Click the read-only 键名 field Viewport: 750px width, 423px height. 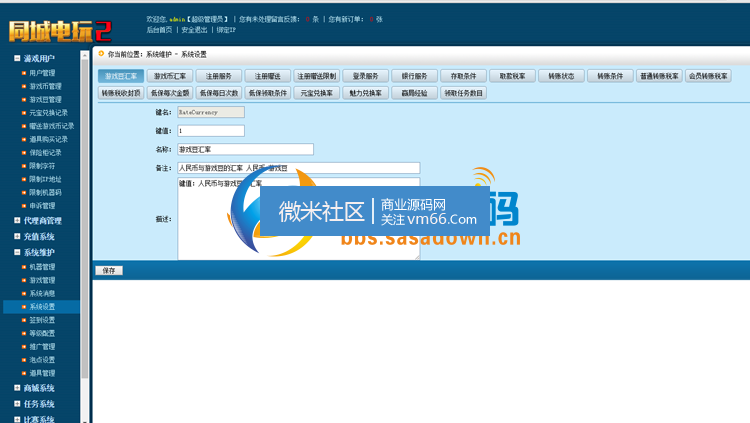pos(211,112)
